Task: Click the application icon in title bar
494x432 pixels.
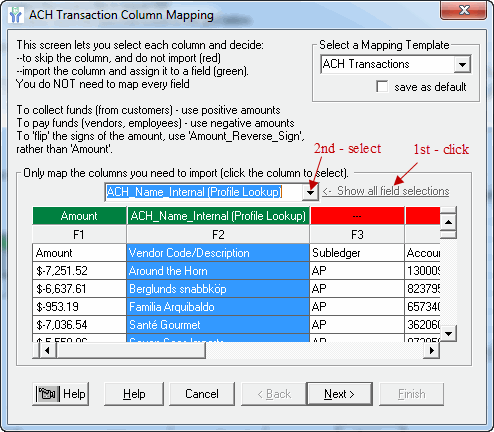Action: point(15,14)
